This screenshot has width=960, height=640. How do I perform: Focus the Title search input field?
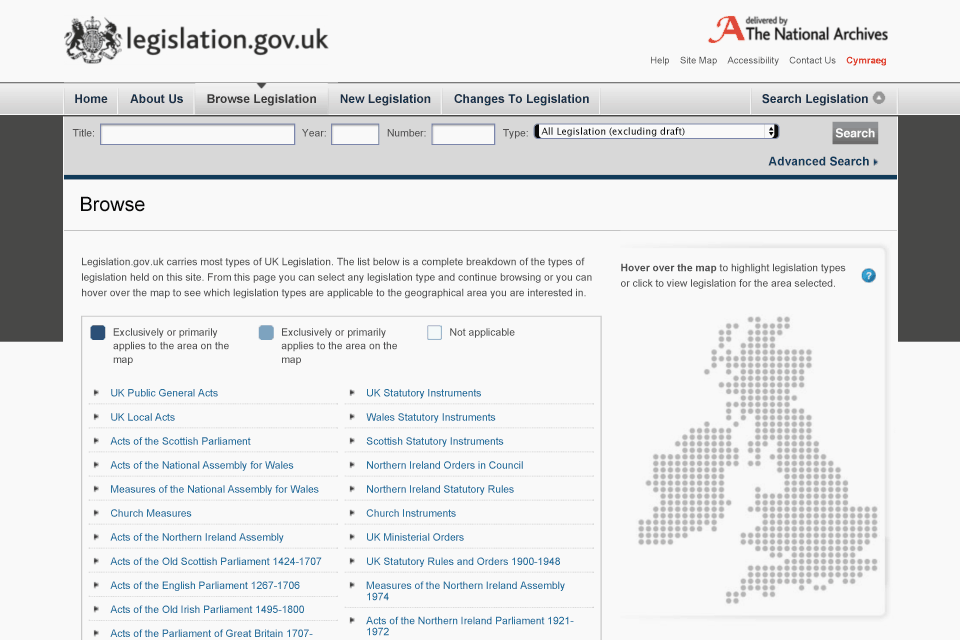pyautogui.click(x=197, y=134)
